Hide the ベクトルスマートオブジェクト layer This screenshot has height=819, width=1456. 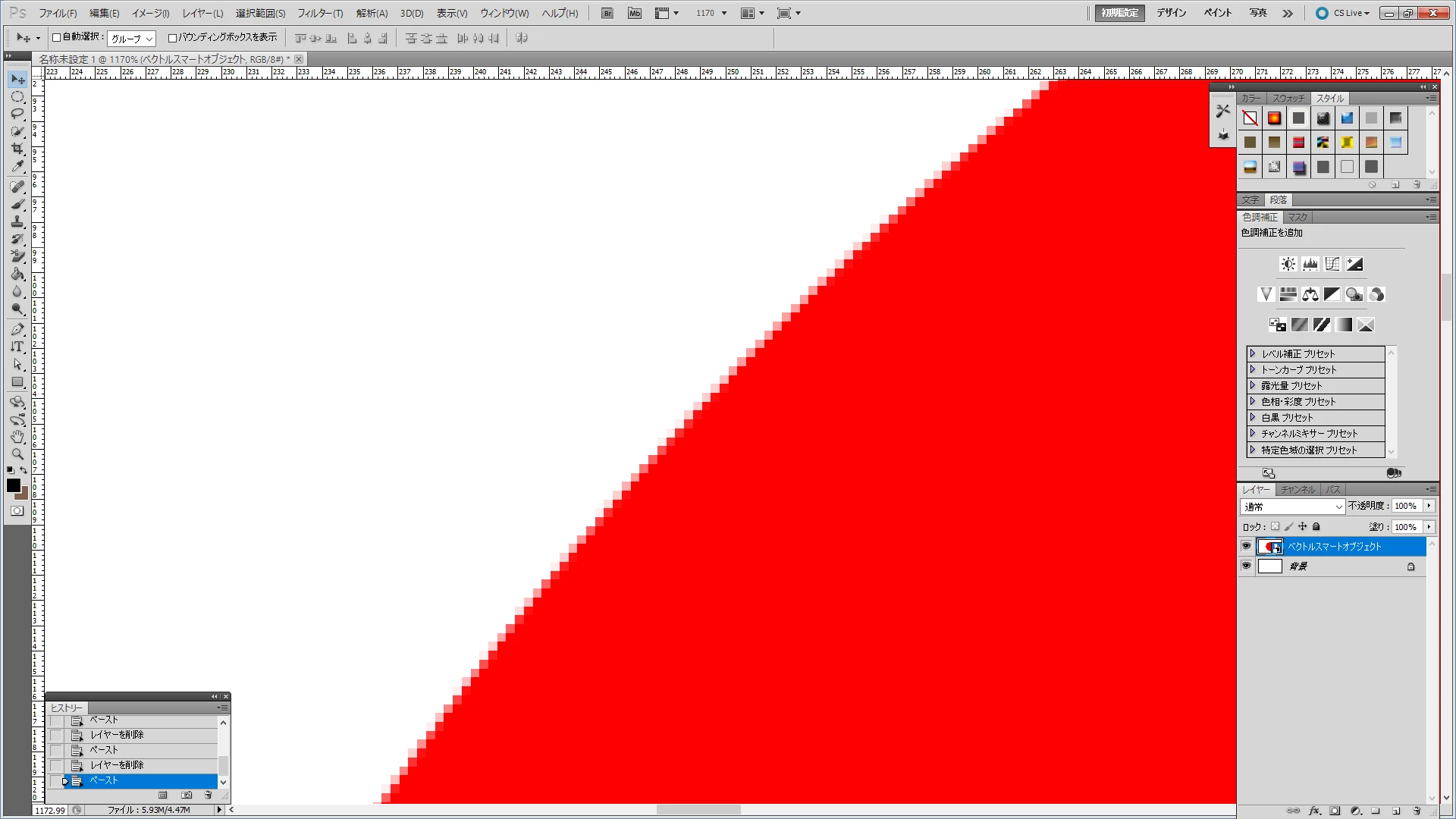[1246, 546]
